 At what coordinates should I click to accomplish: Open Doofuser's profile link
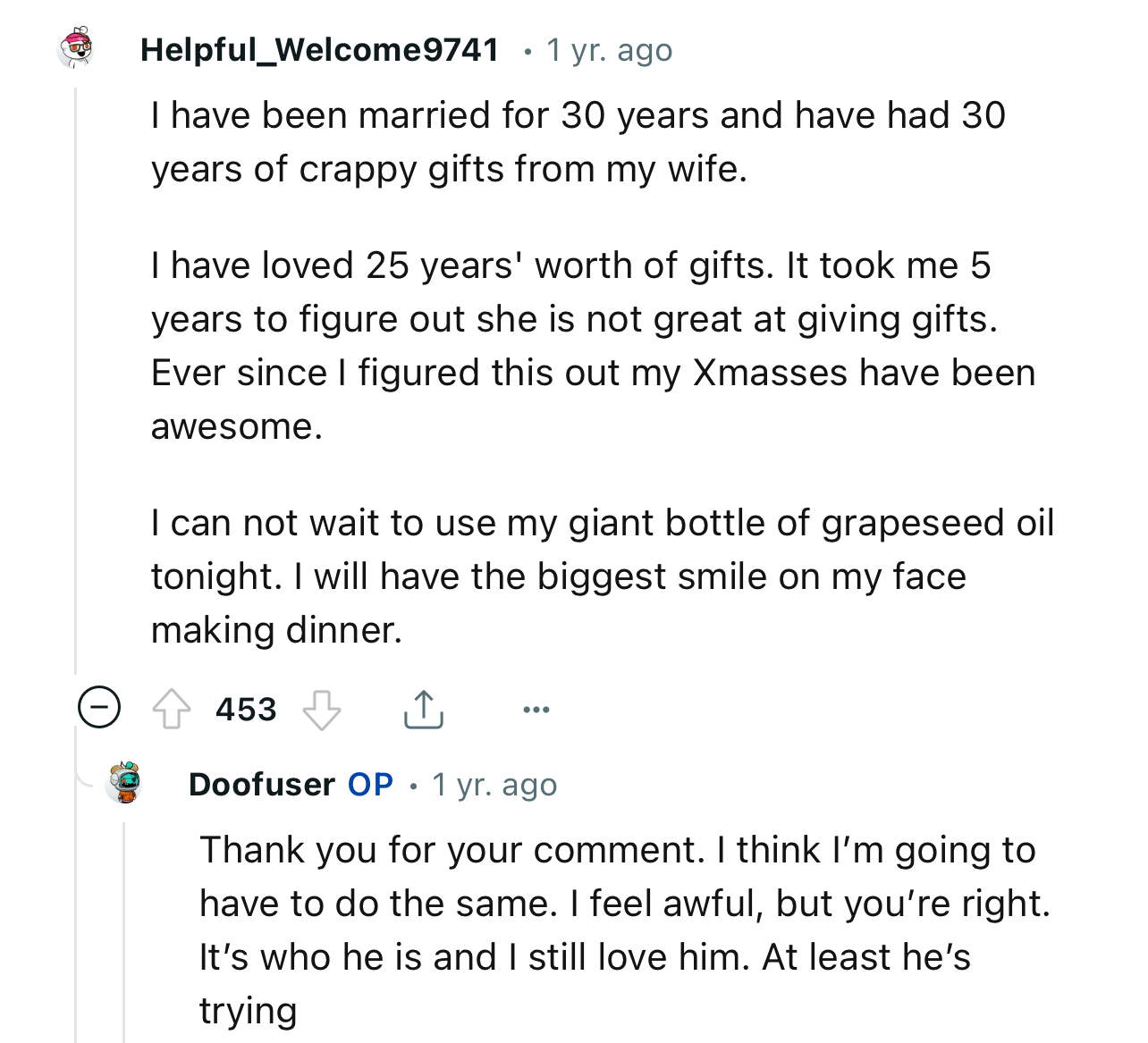coord(260,784)
